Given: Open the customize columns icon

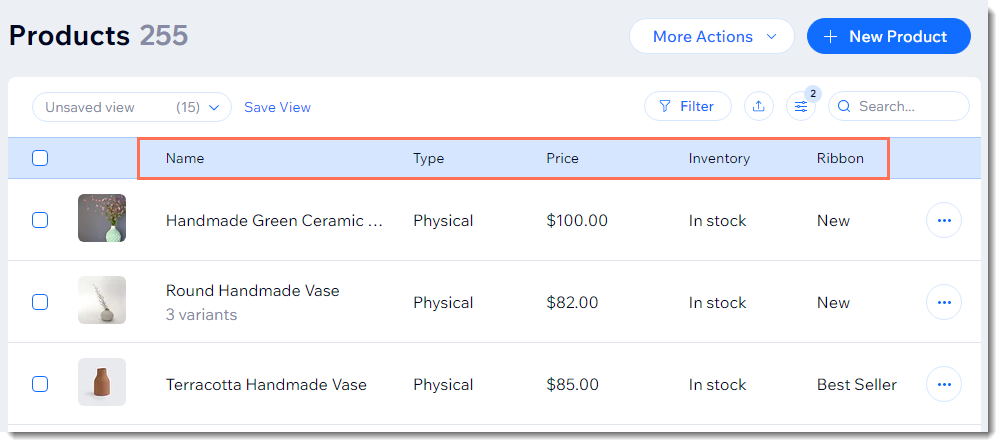Looking at the screenshot, I should tap(801, 106).
